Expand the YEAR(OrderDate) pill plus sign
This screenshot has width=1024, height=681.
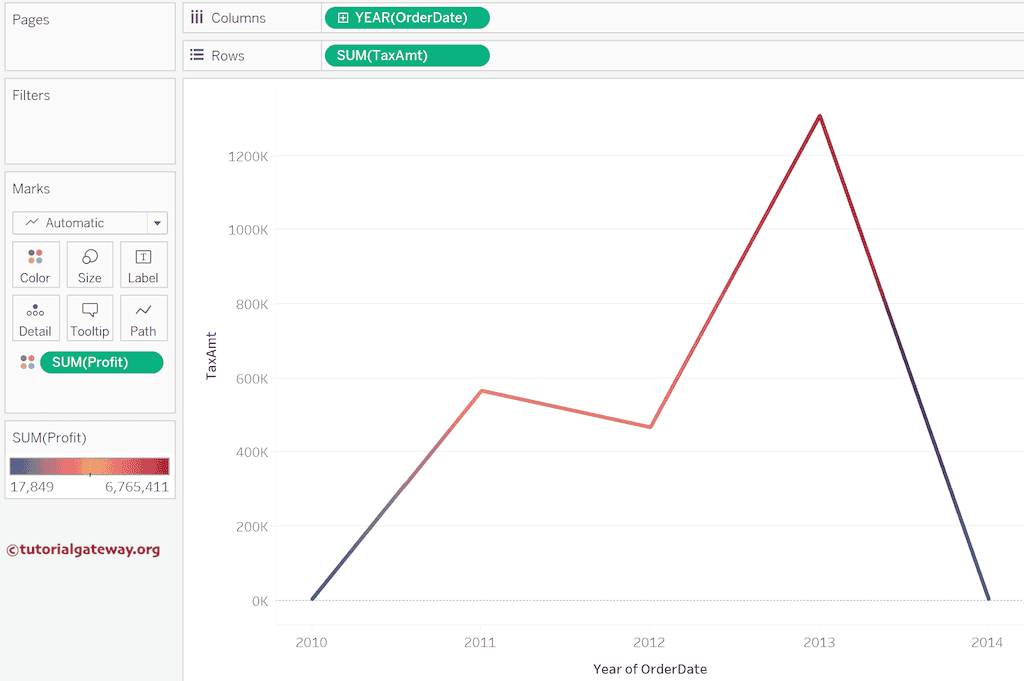343,18
